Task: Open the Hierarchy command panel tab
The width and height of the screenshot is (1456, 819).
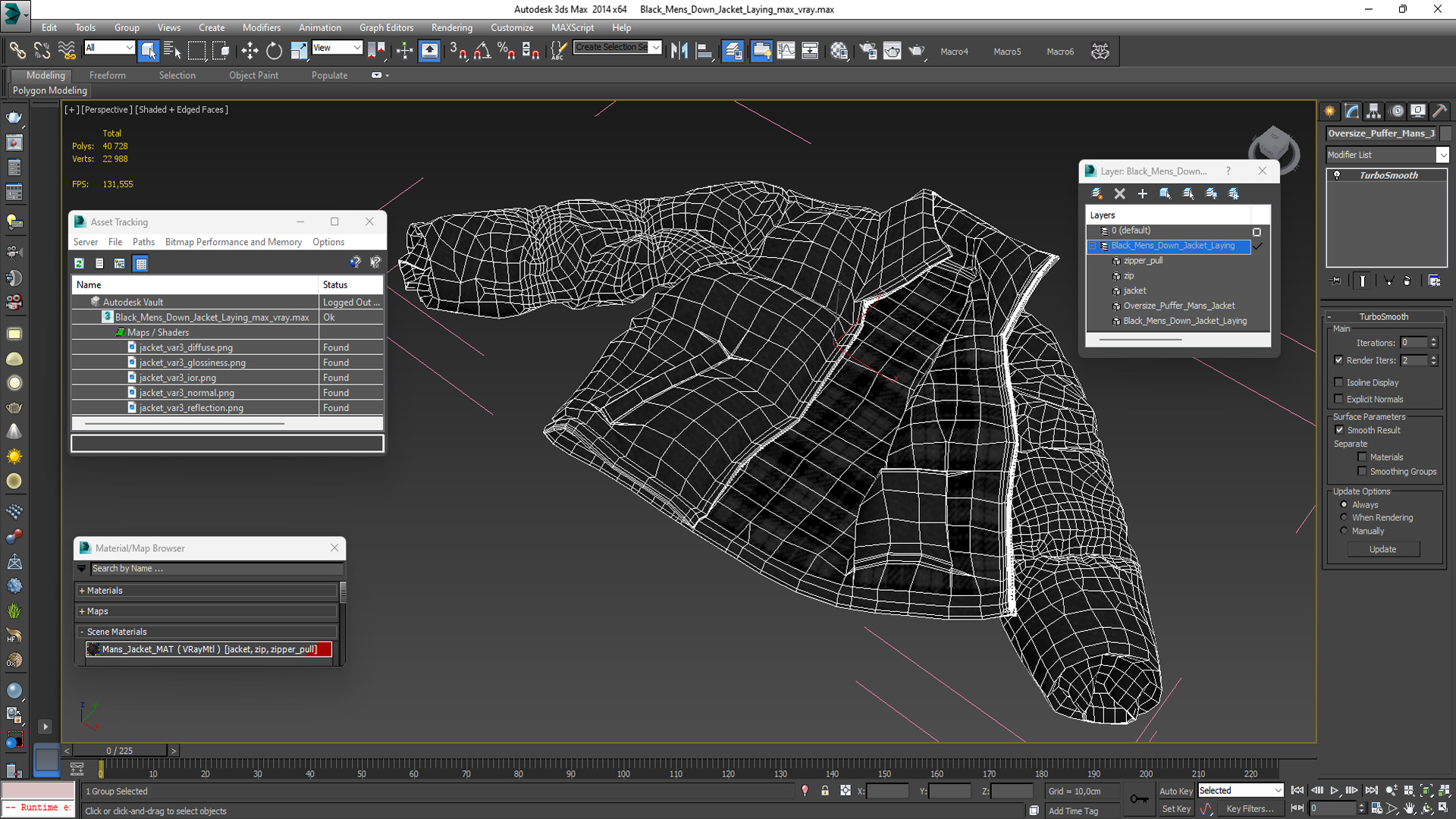Action: point(1374,111)
